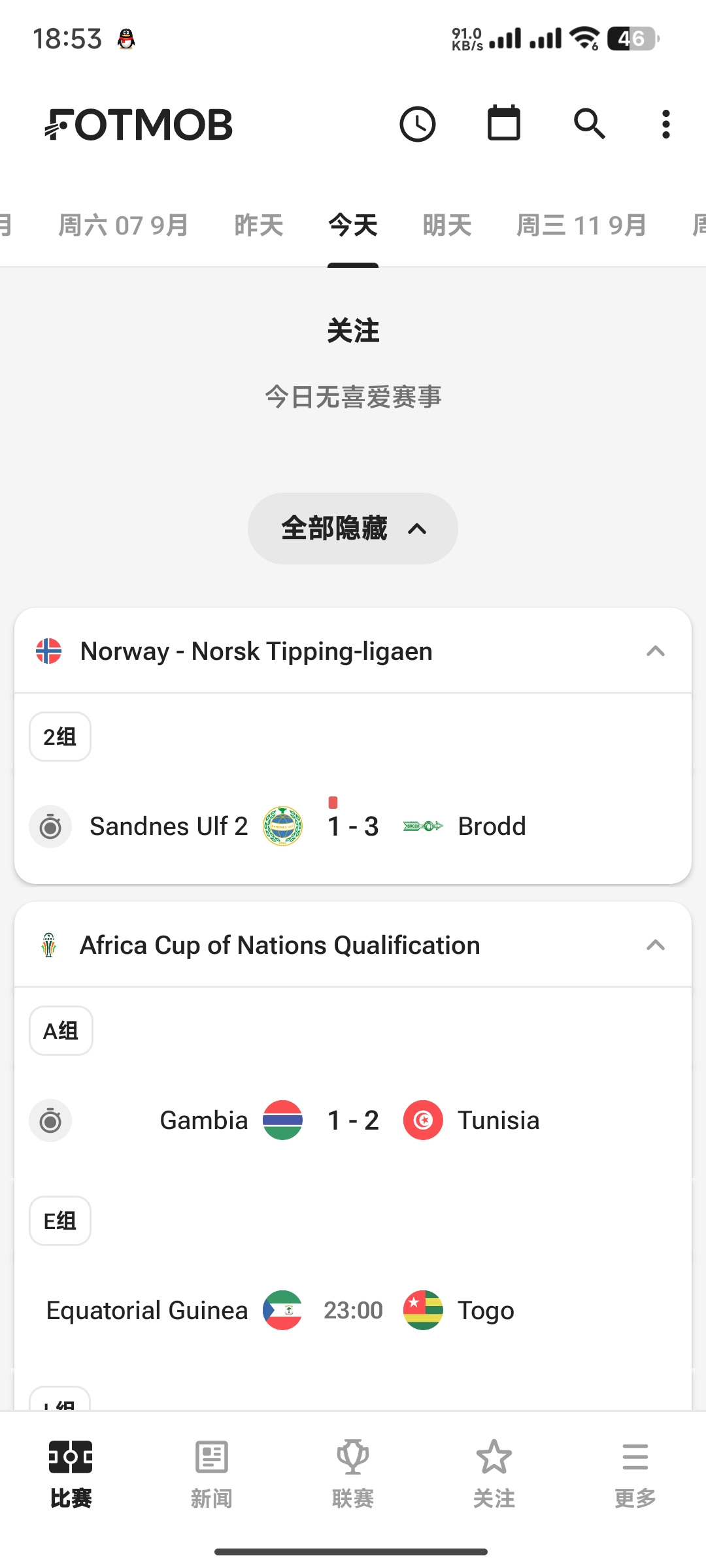This screenshot has width=706, height=1568.
Task: Tap stopwatch icon beside Sandnes Ulf 2
Action: [x=50, y=826]
